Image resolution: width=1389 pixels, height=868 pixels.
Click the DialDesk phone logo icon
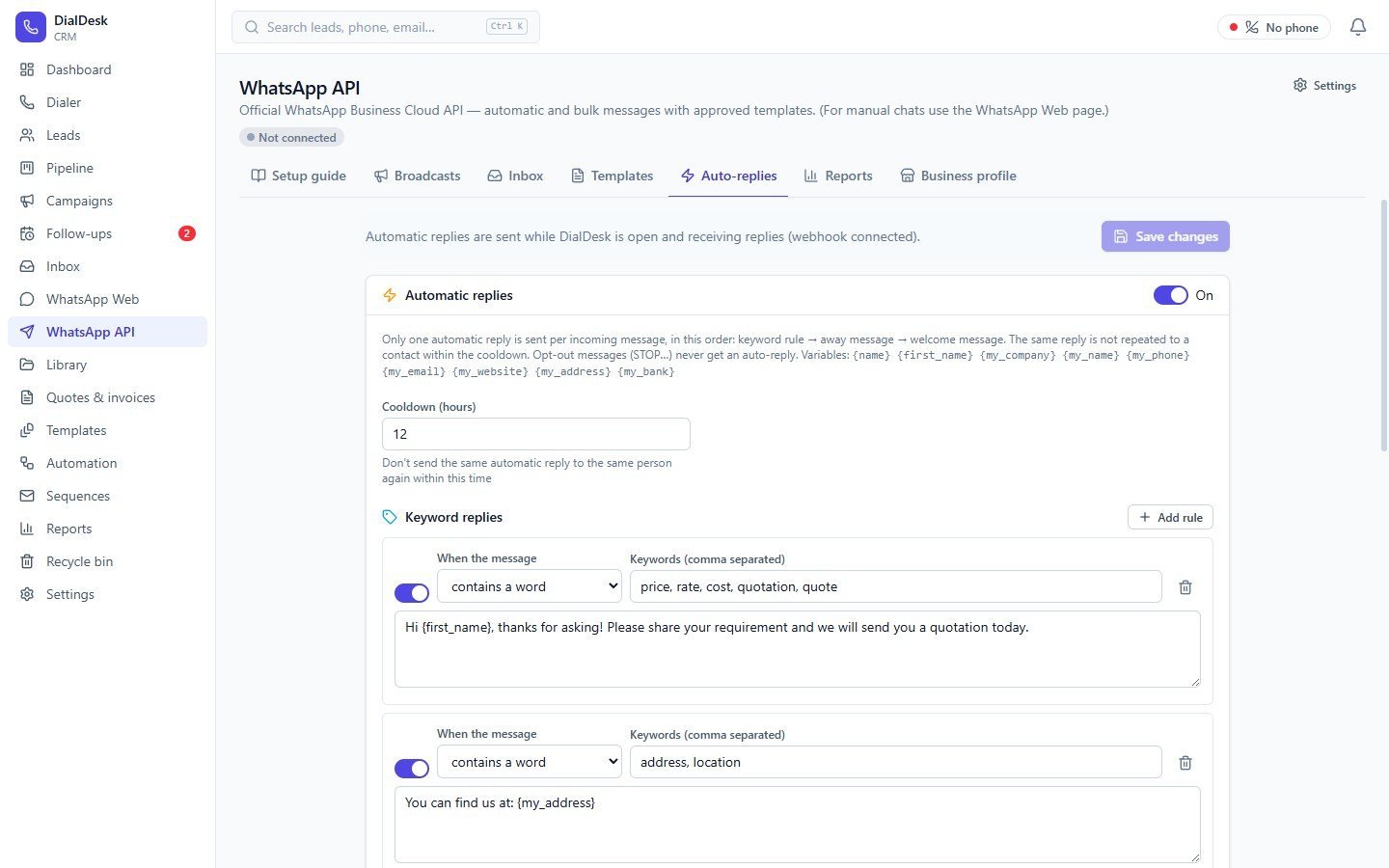(x=31, y=27)
